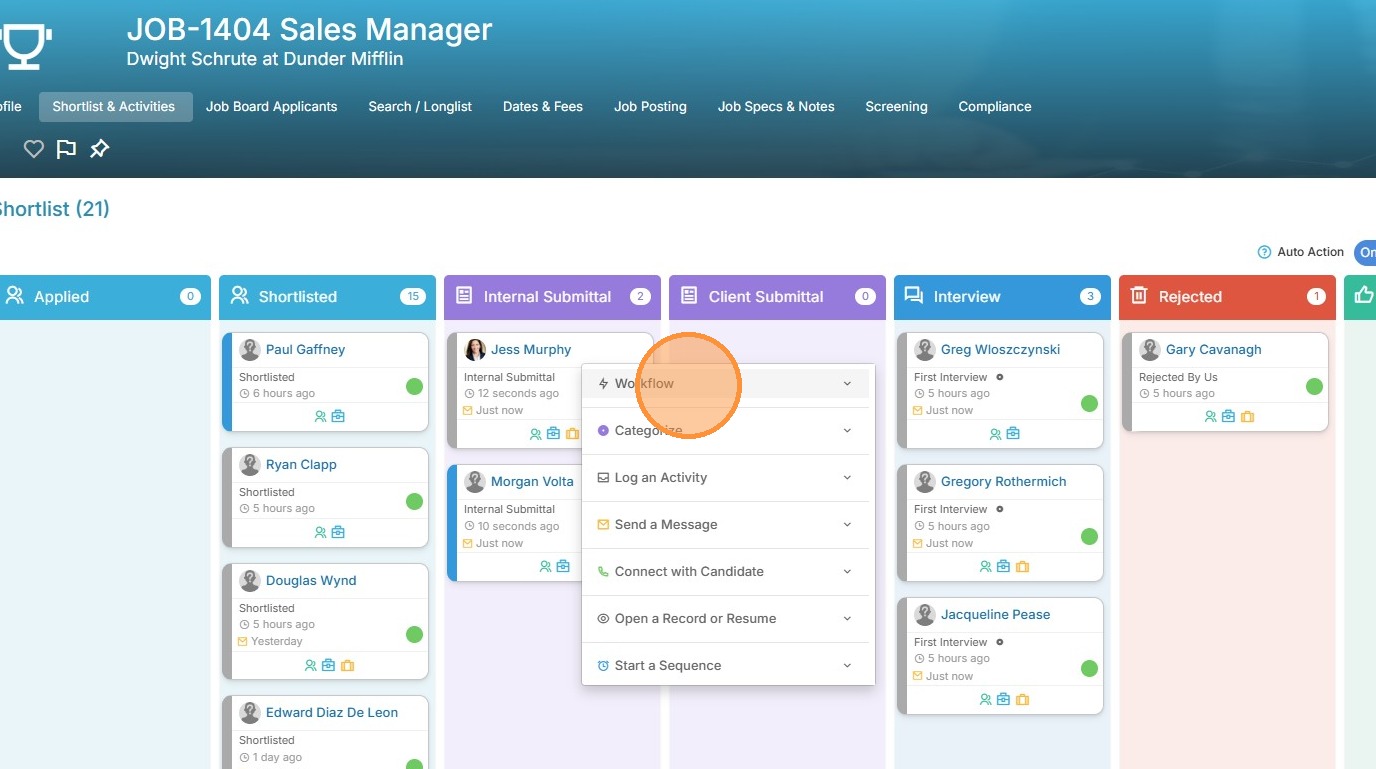The image size is (1376, 769).
Task: Click the teal people icon on Douglas Wynd's card
Action: (x=311, y=665)
